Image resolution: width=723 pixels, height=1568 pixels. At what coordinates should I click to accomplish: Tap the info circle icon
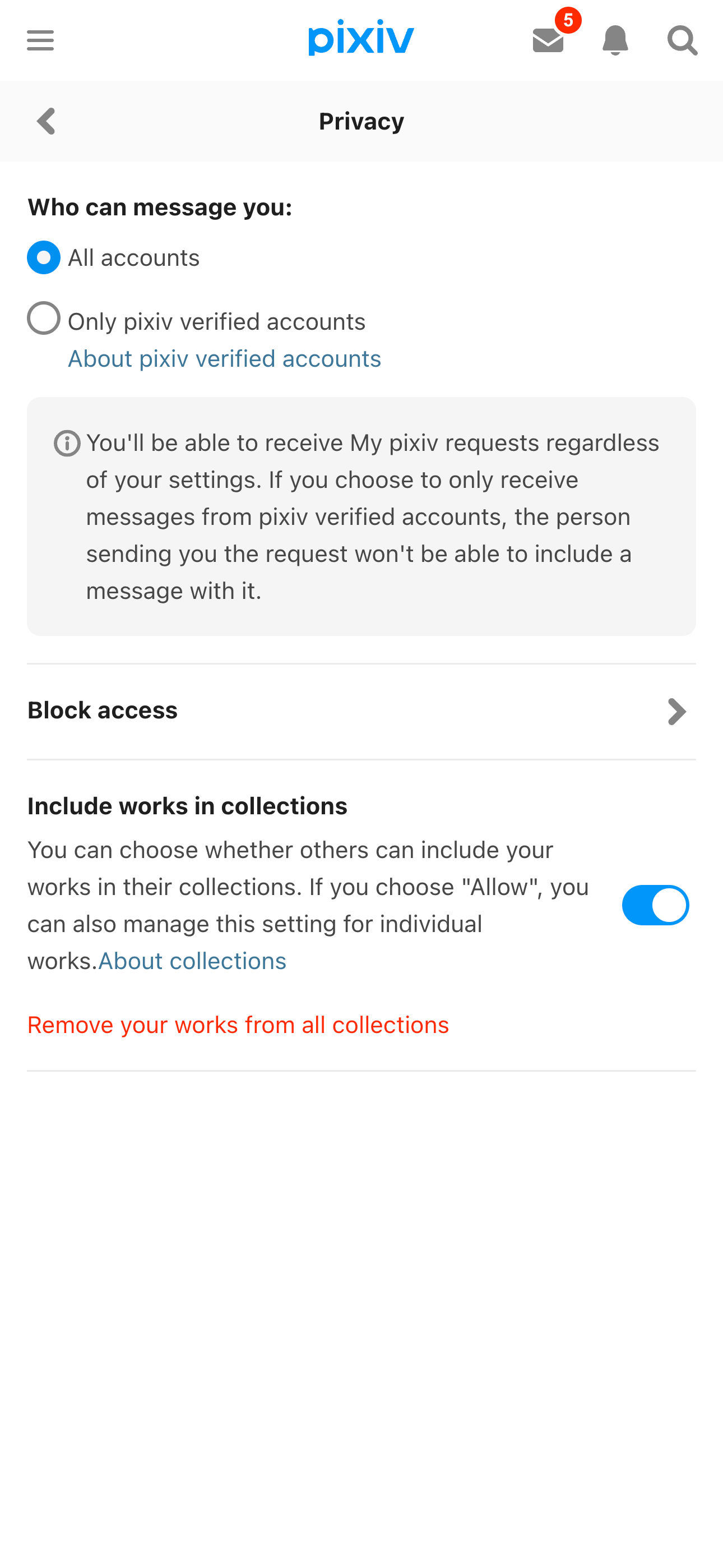pos(67,443)
